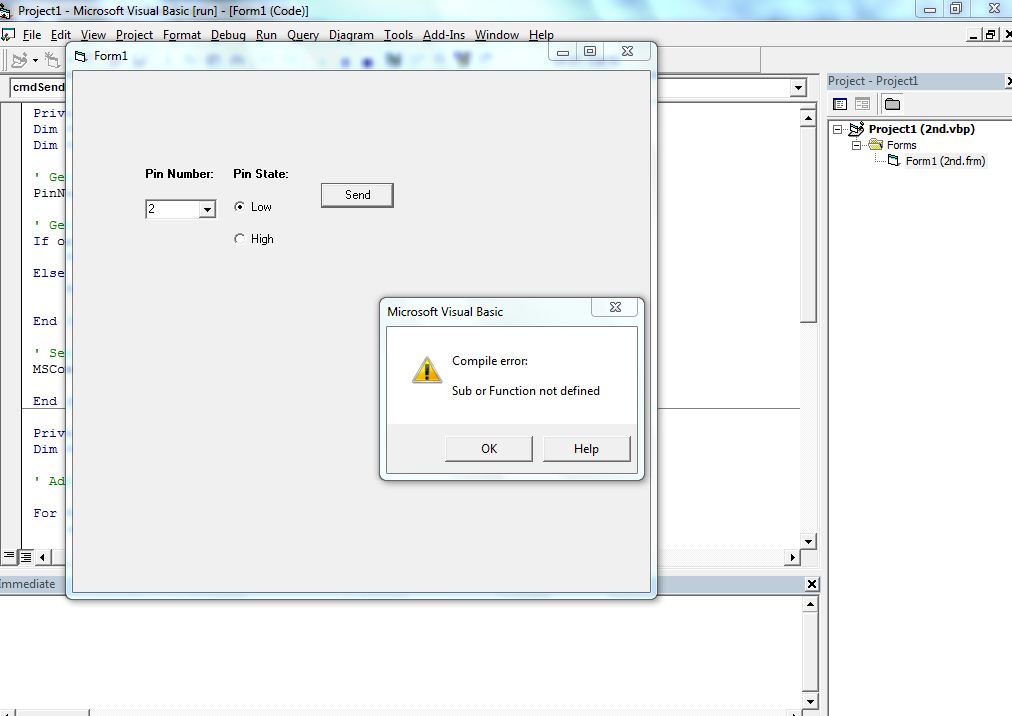Open the File menu

tap(32, 35)
